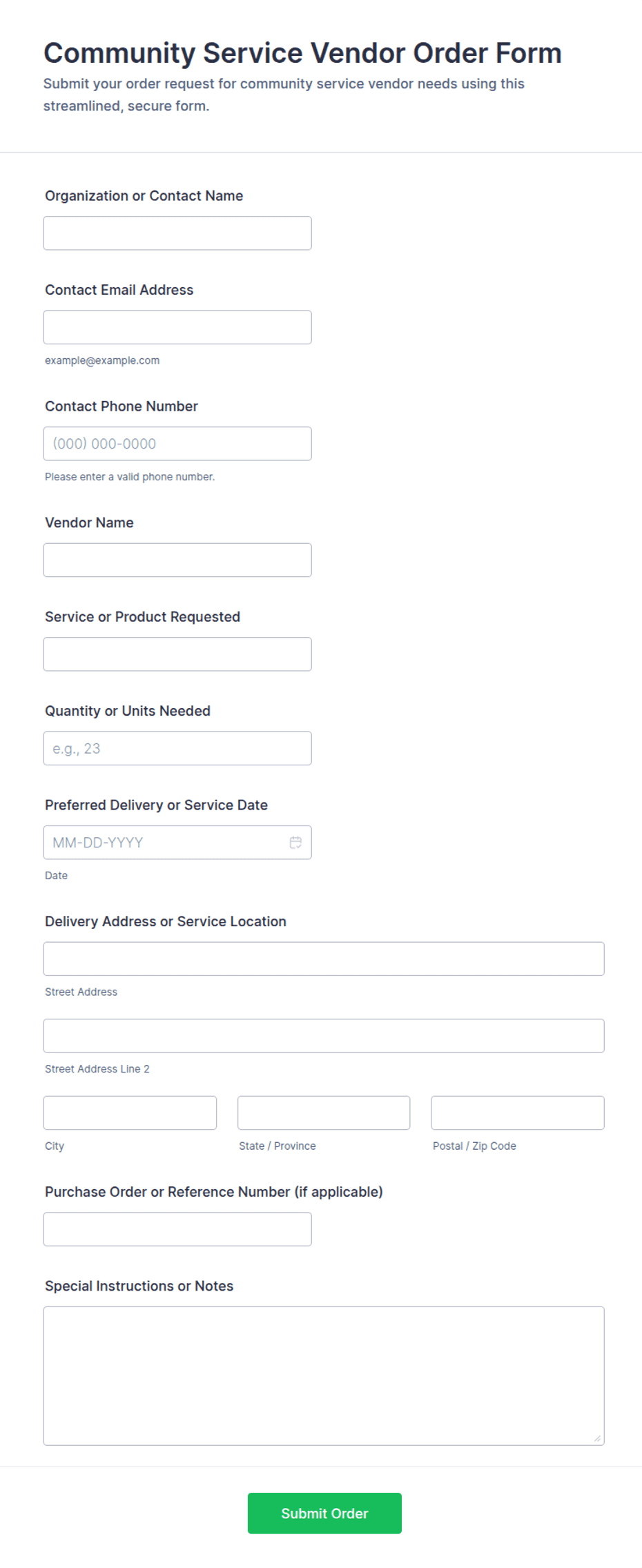Focus the State / Province field

[324, 1113]
